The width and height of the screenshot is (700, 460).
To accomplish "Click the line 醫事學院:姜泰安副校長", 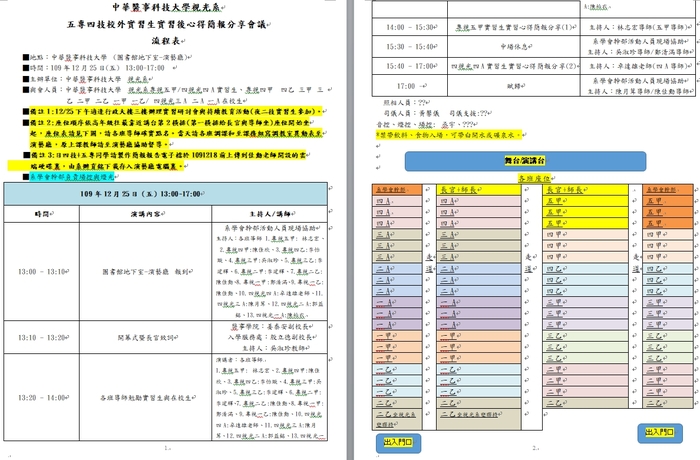I will coord(270,326).
